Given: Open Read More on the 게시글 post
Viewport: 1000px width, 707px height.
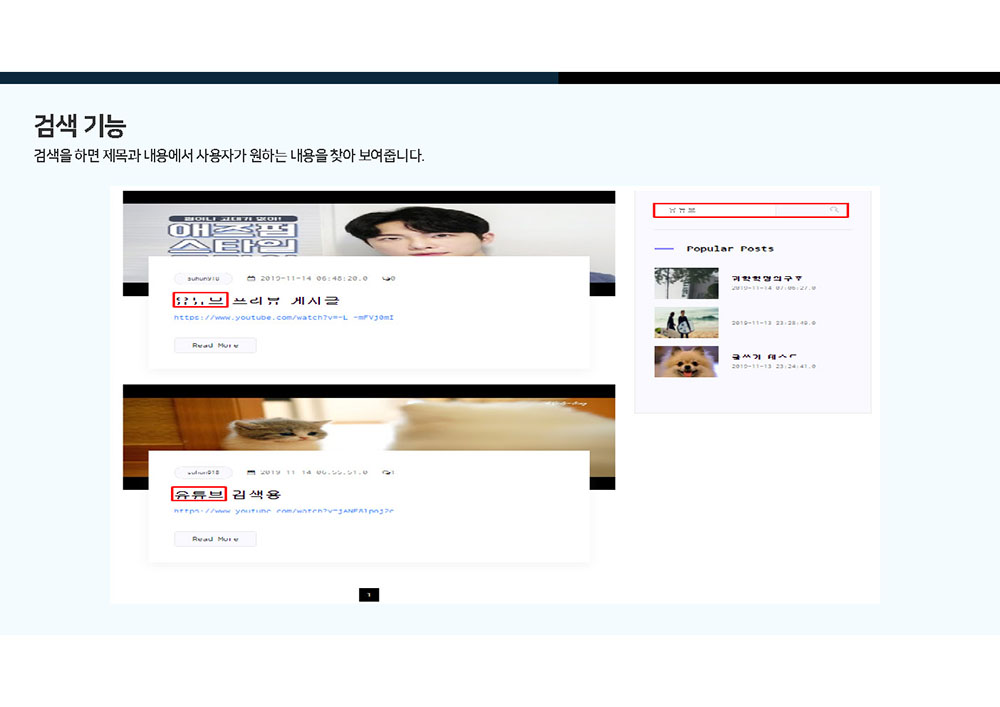Looking at the screenshot, I should tap(215, 346).
